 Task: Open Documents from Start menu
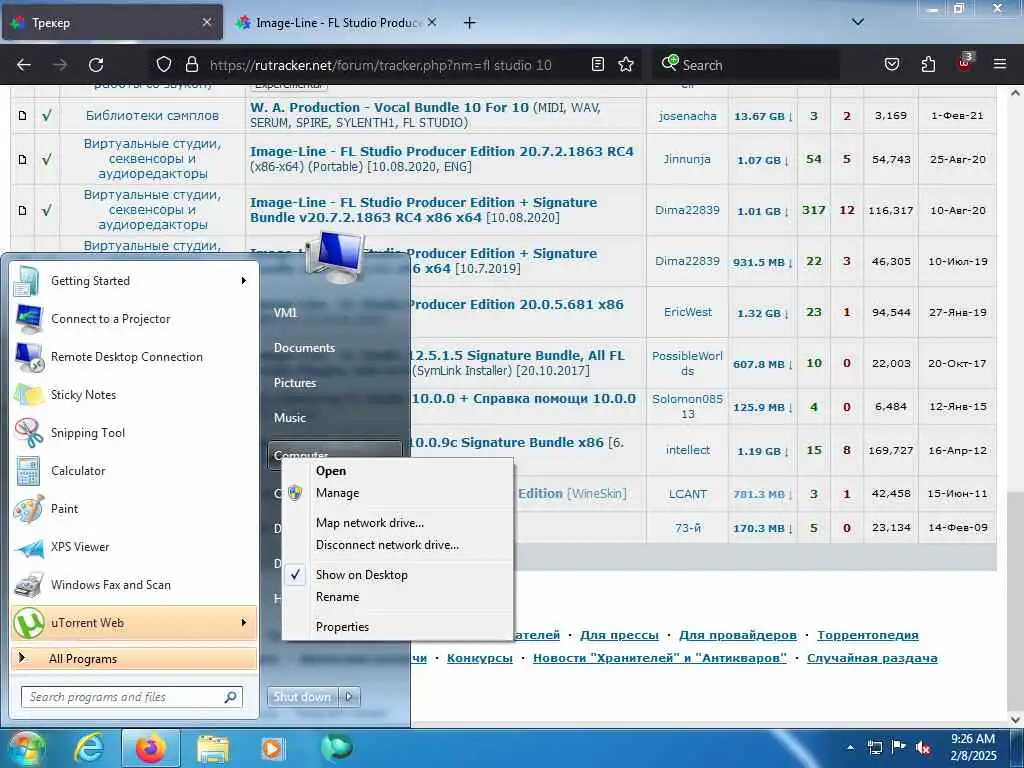click(304, 348)
